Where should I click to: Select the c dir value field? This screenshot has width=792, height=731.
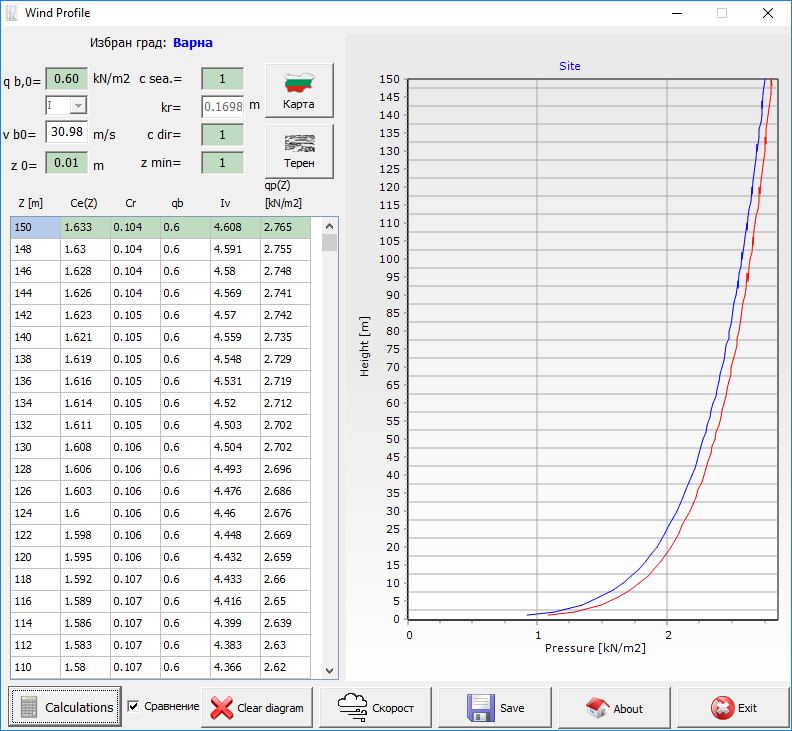point(222,134)
